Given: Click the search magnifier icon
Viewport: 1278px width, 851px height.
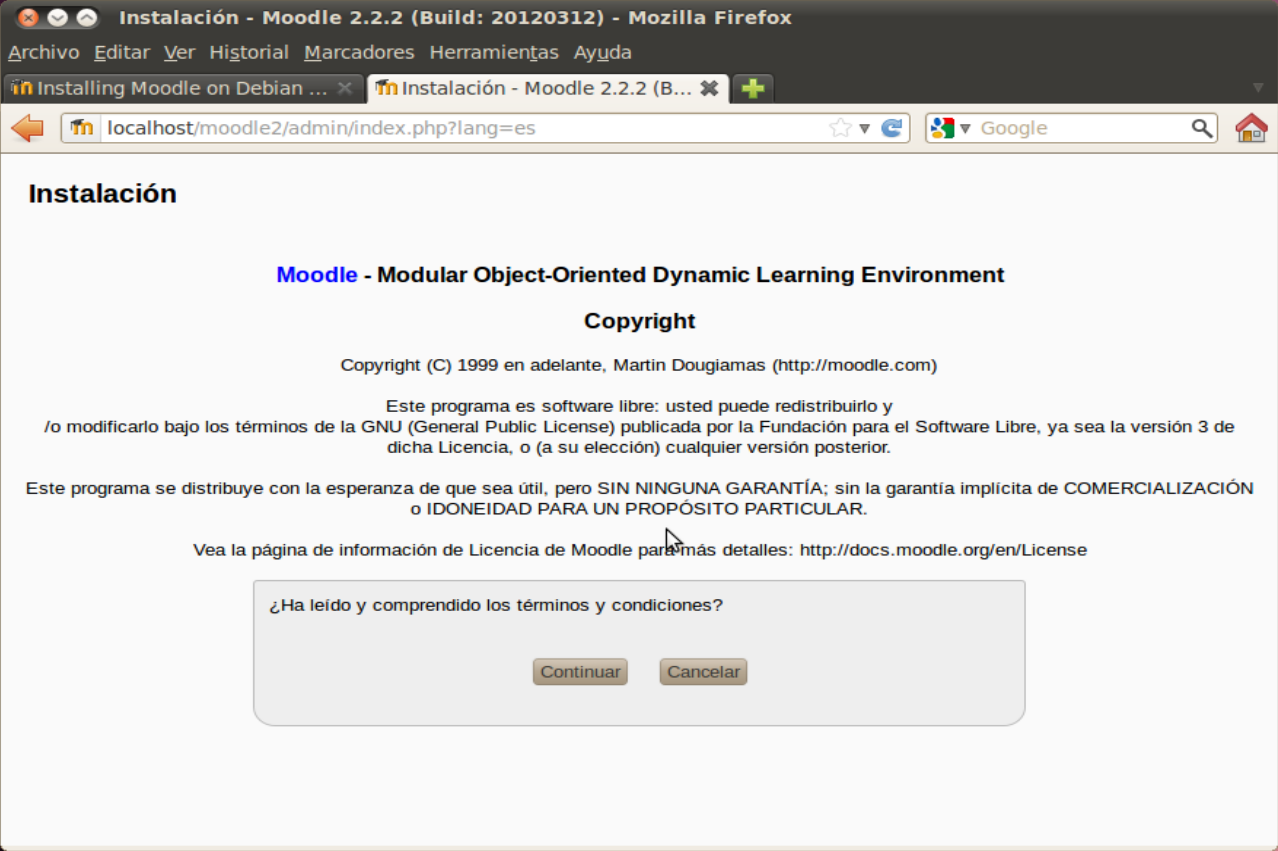Looking at the screenshot, I should click(x=1201, y=128).
